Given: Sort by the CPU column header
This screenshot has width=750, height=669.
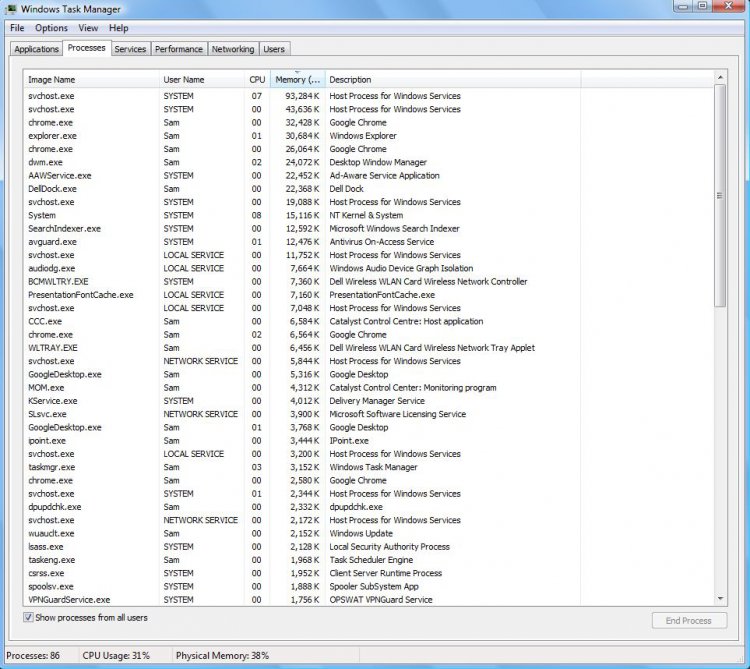Looking at the screenshot, I should click(257, 79).
